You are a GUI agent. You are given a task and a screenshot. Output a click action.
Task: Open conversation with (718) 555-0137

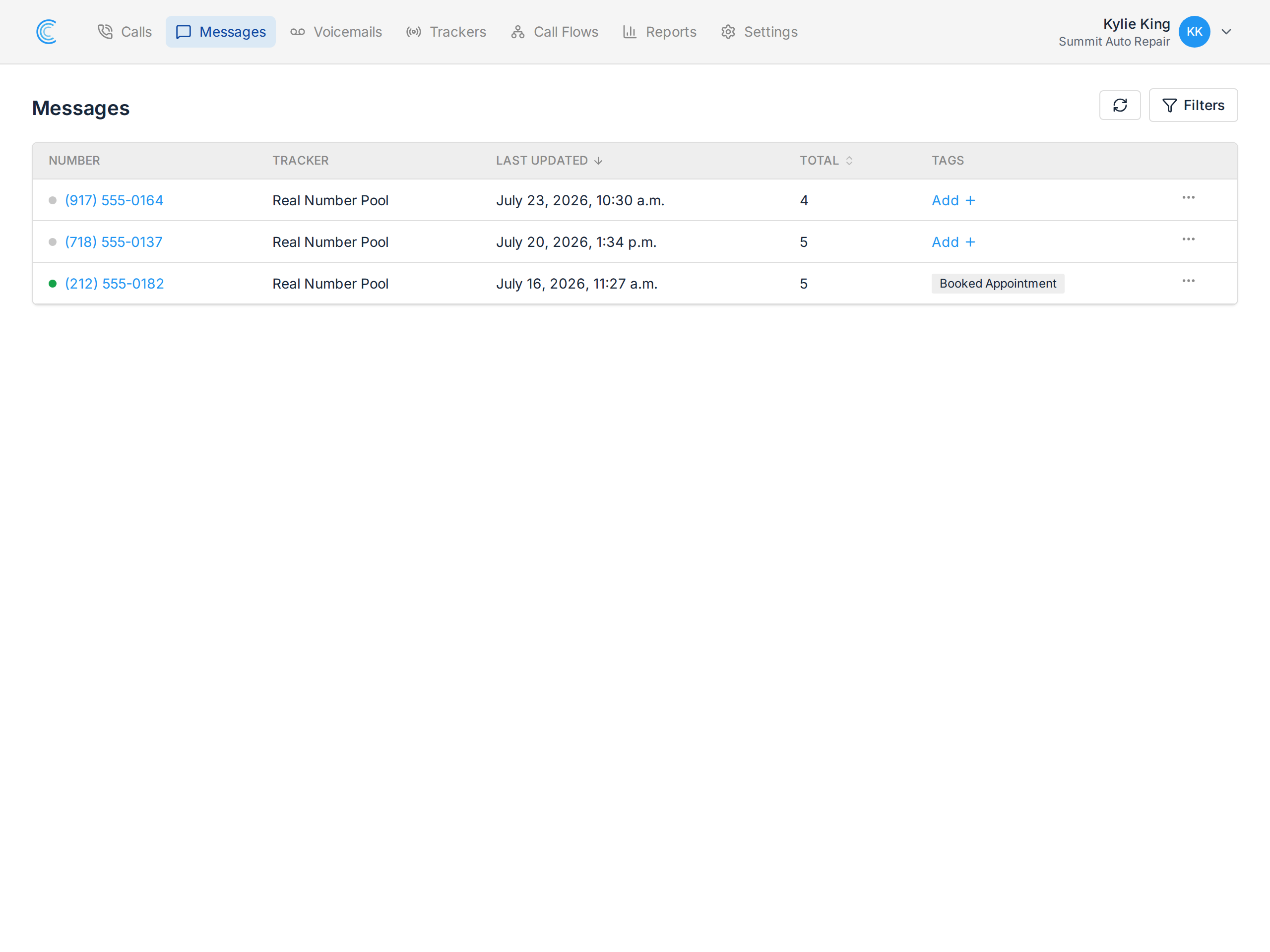click(114, 242)
